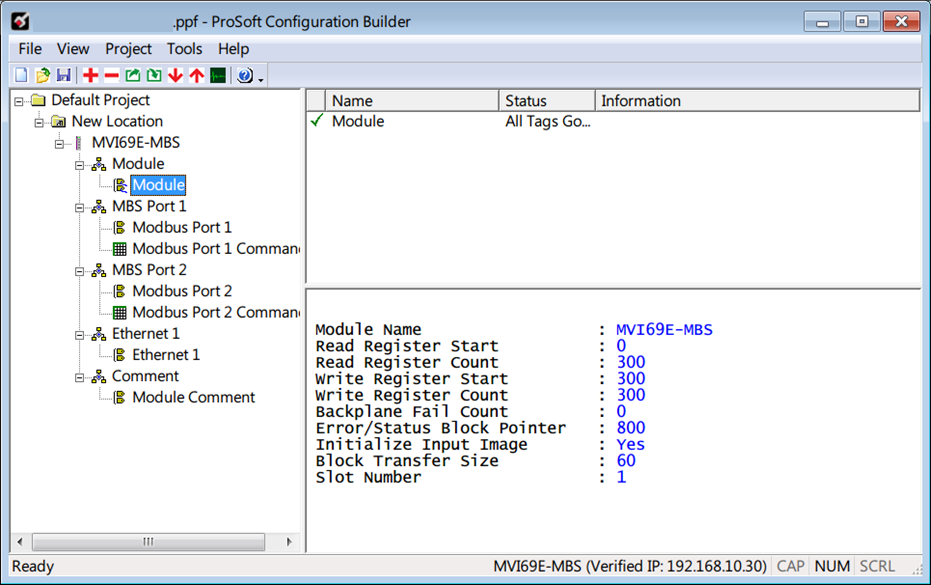Select MVI69E-MBS in the tree
931x585 pixels.
[x=135, y=143]
